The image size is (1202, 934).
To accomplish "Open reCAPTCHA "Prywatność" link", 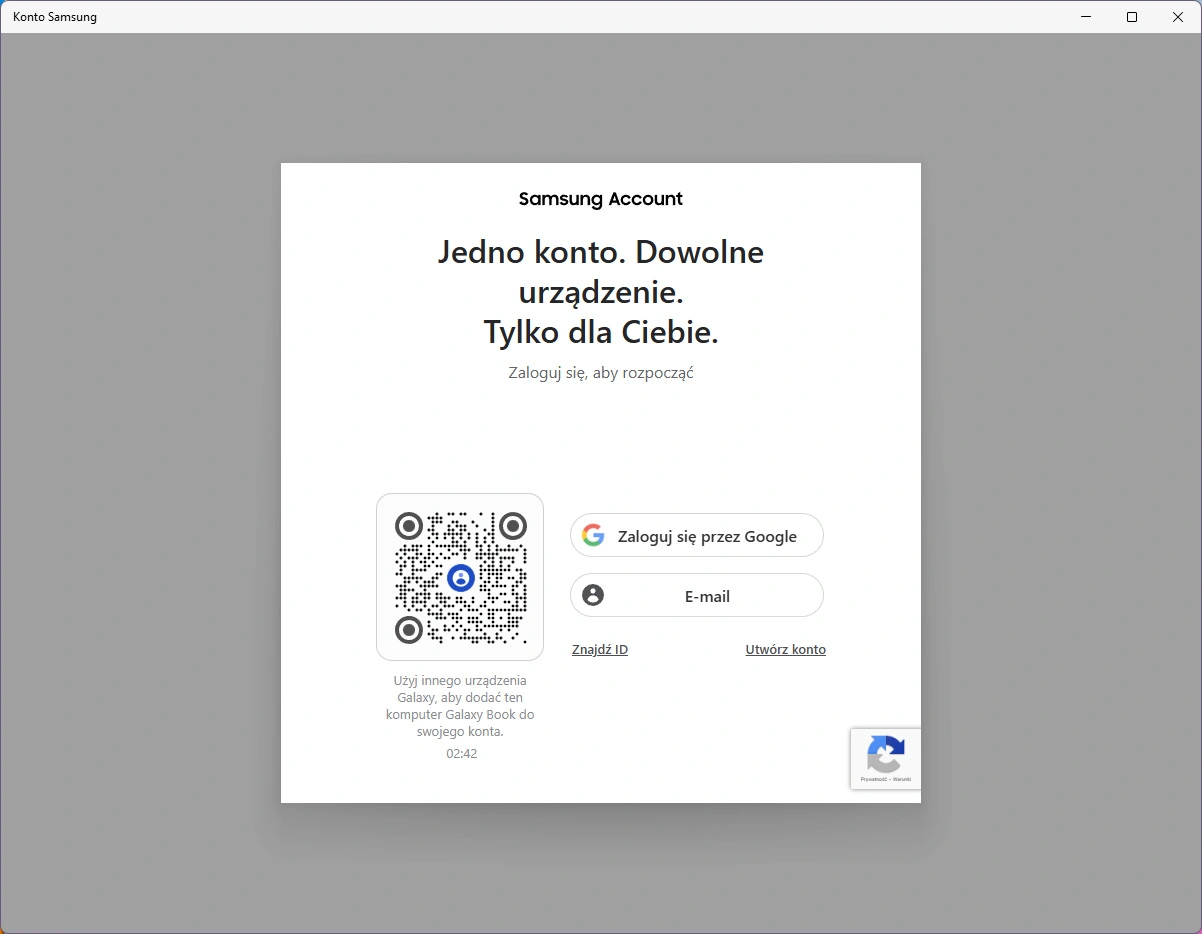I will pos(873,779).
